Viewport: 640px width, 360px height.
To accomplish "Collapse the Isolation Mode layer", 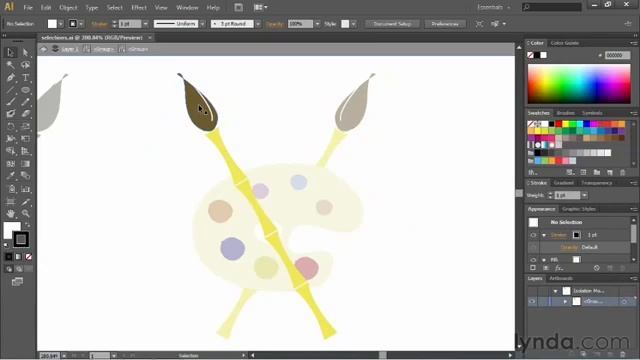I will point(555,291).
